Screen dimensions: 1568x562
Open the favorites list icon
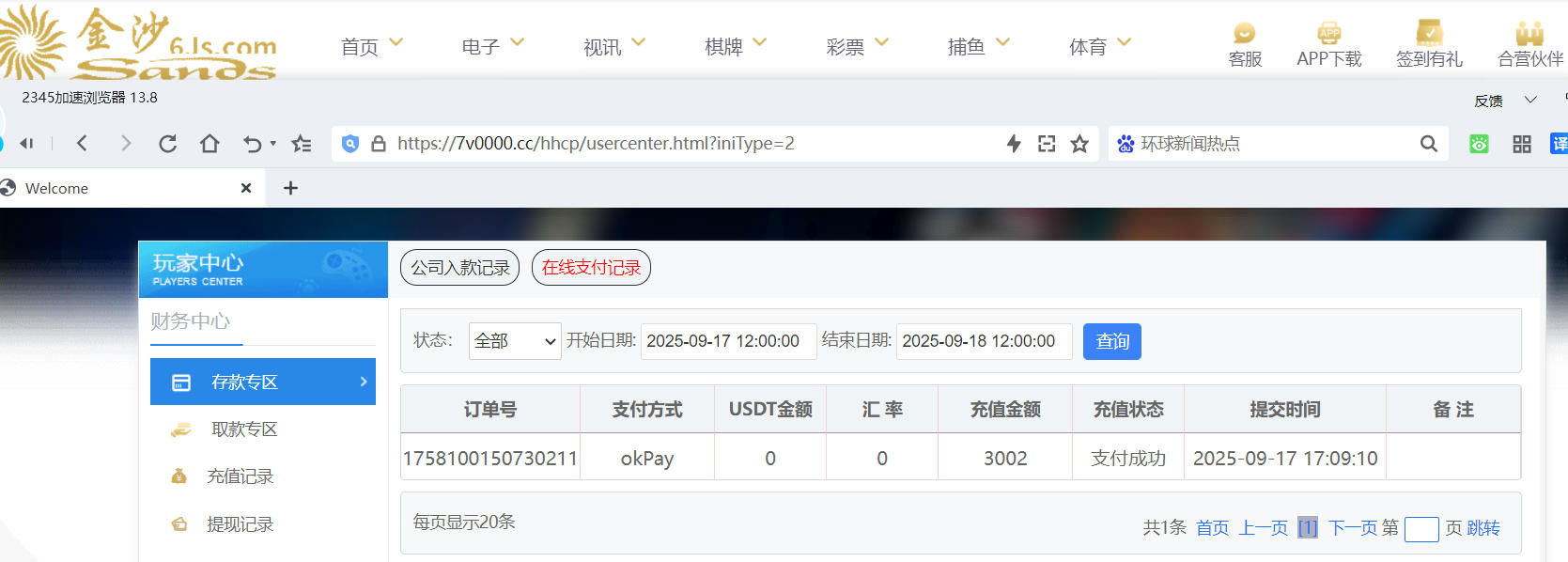[301, 144]
